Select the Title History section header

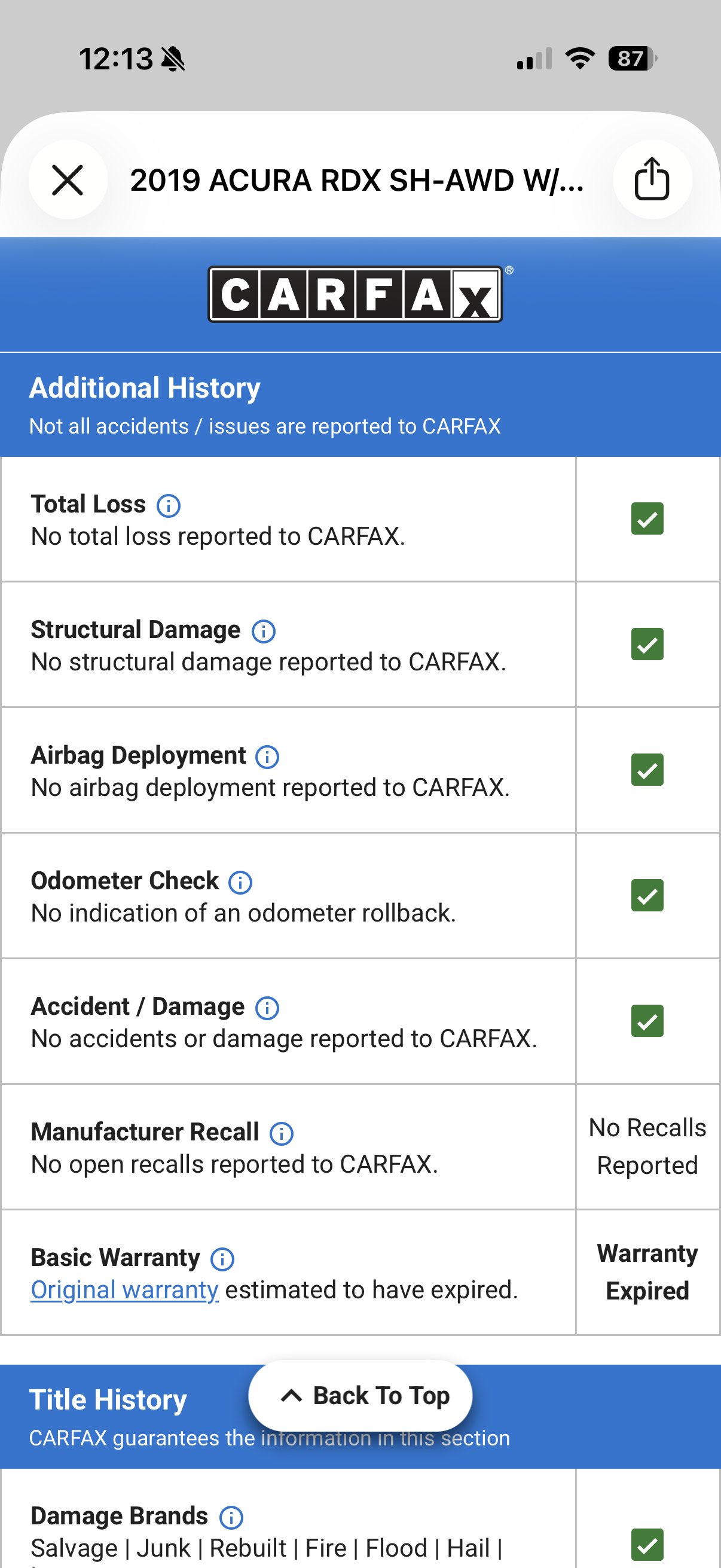(x=360, y=1417)
